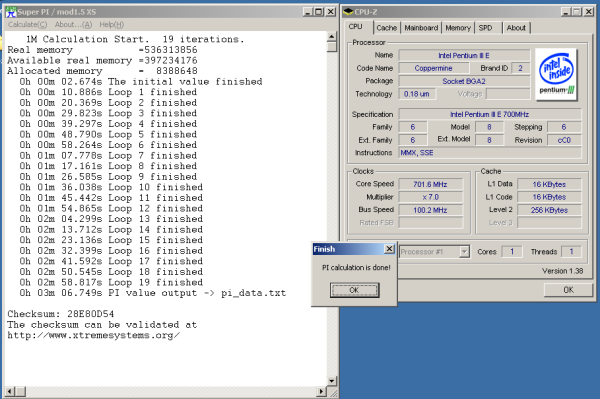Switch to the Cache tab in CPU-Z
This screenshot has width=600, height=399.
tap(386, 28)
